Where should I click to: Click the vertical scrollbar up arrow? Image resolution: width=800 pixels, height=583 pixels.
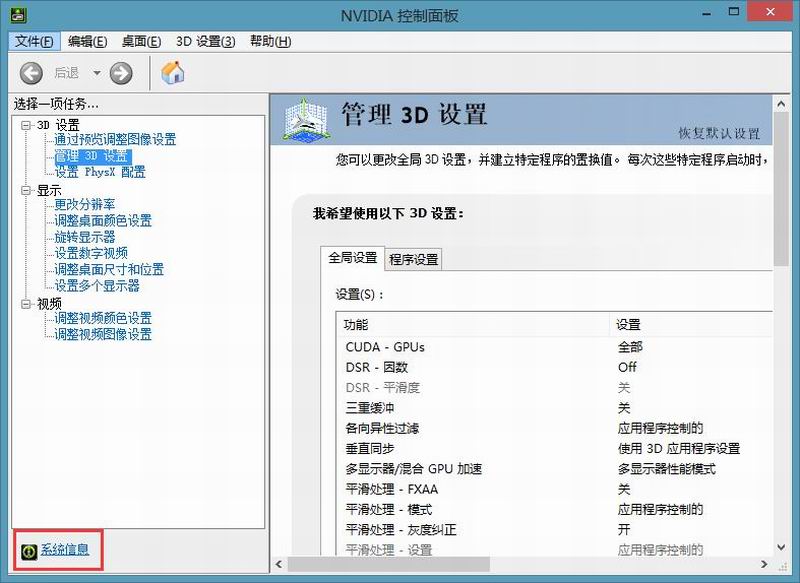[x=781, y=105]
